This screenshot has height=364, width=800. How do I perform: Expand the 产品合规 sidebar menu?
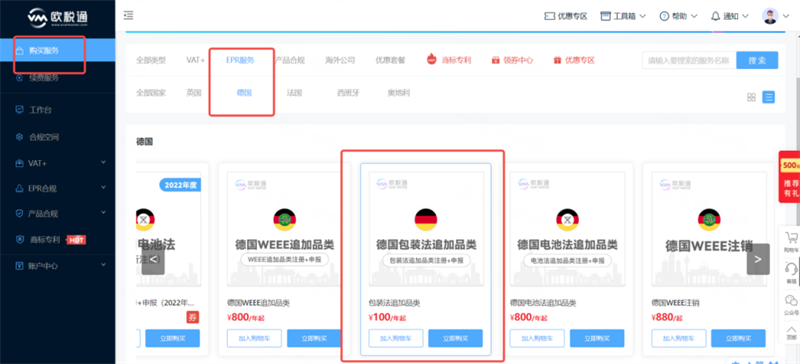[x=58, y=213]
